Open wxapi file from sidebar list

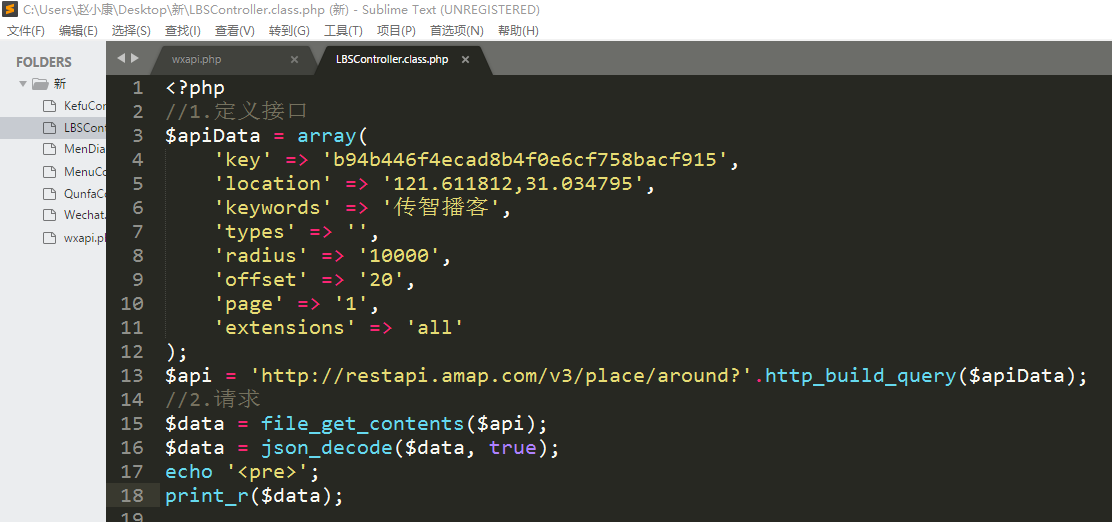[84, 238]
